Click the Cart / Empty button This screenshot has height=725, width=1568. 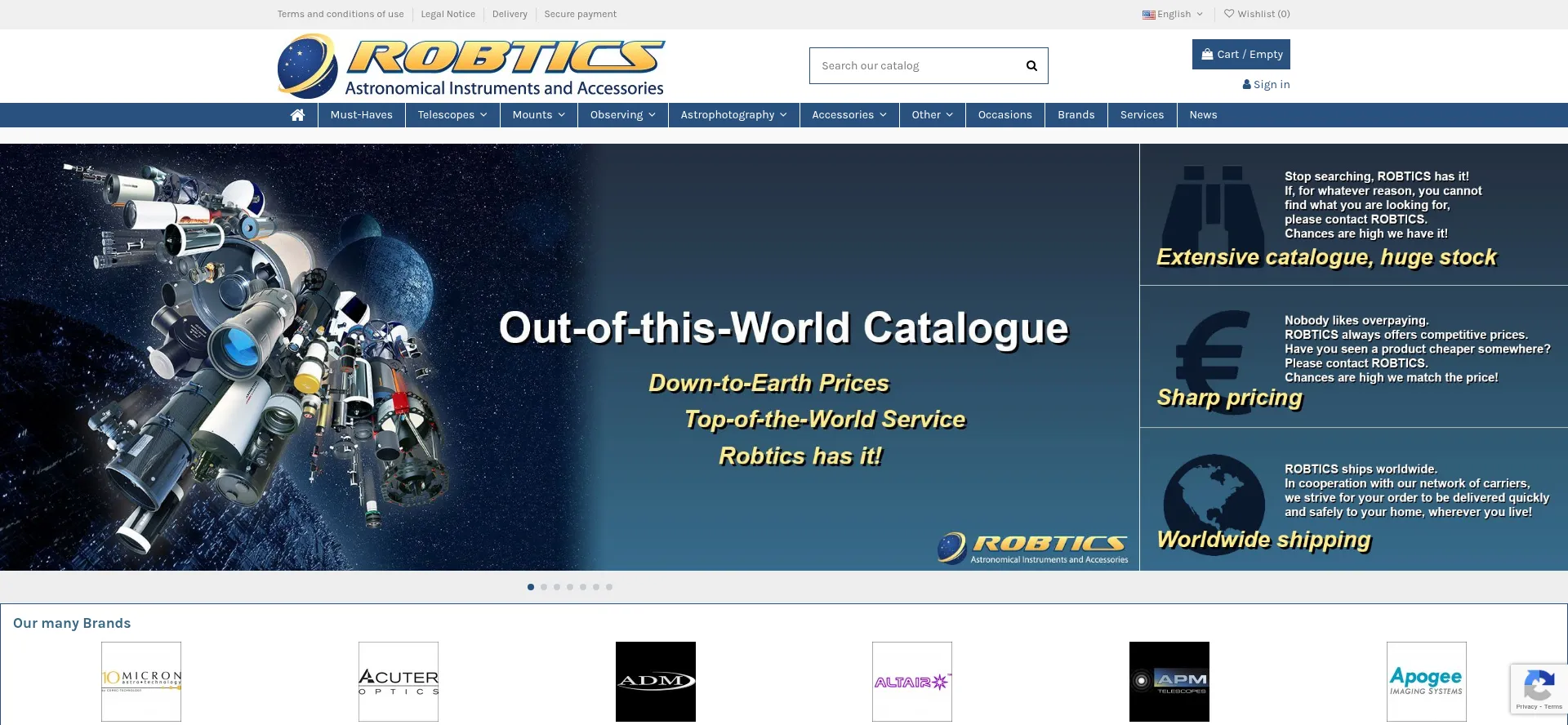tap(1241, 55)
